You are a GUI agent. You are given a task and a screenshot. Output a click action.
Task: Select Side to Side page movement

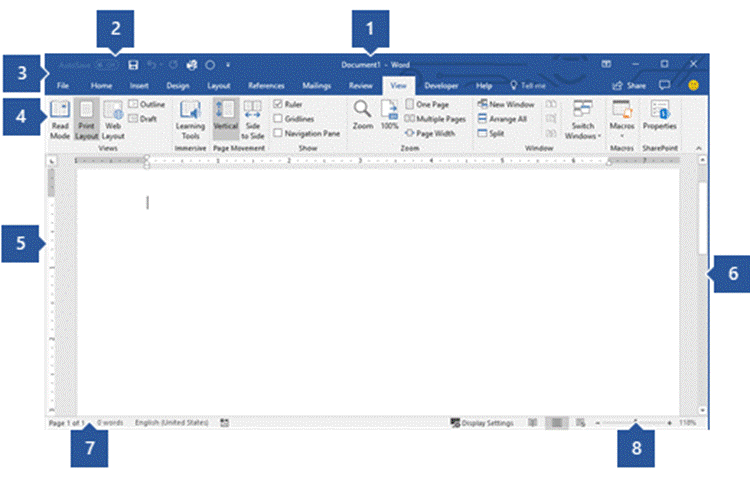[x=253, y=120]
